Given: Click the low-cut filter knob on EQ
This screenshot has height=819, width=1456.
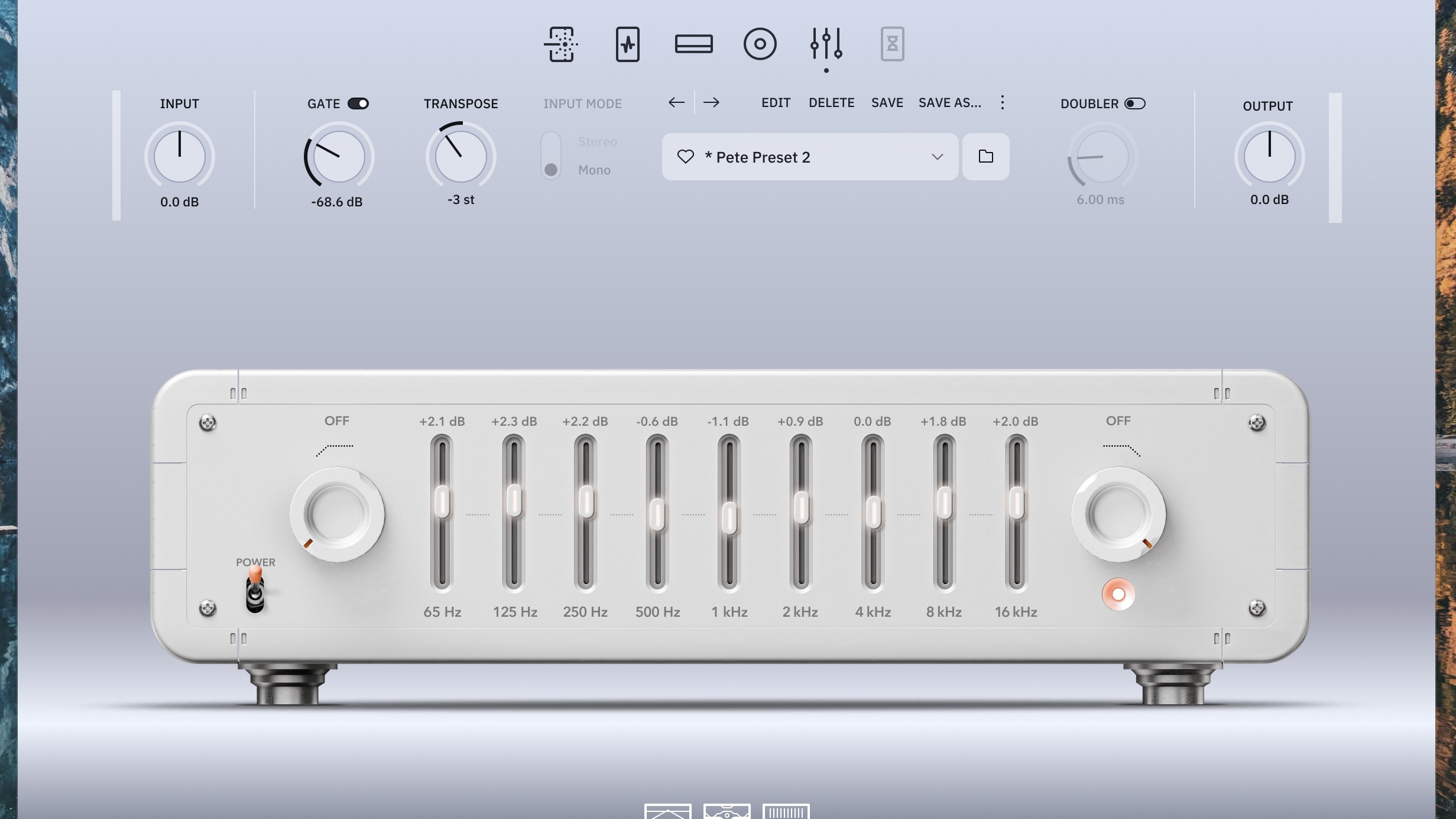Looking at the screenshot, I should [337, 514].
